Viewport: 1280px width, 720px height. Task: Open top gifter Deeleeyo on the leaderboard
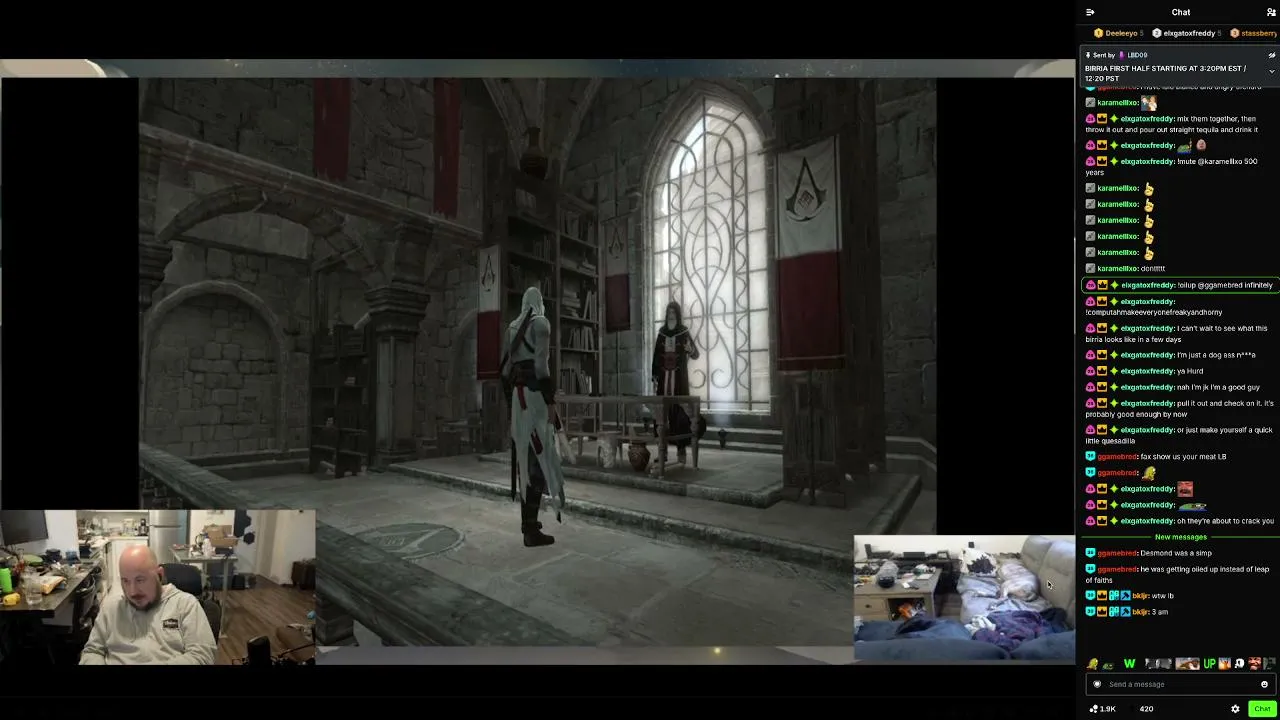coord(1118,33)
